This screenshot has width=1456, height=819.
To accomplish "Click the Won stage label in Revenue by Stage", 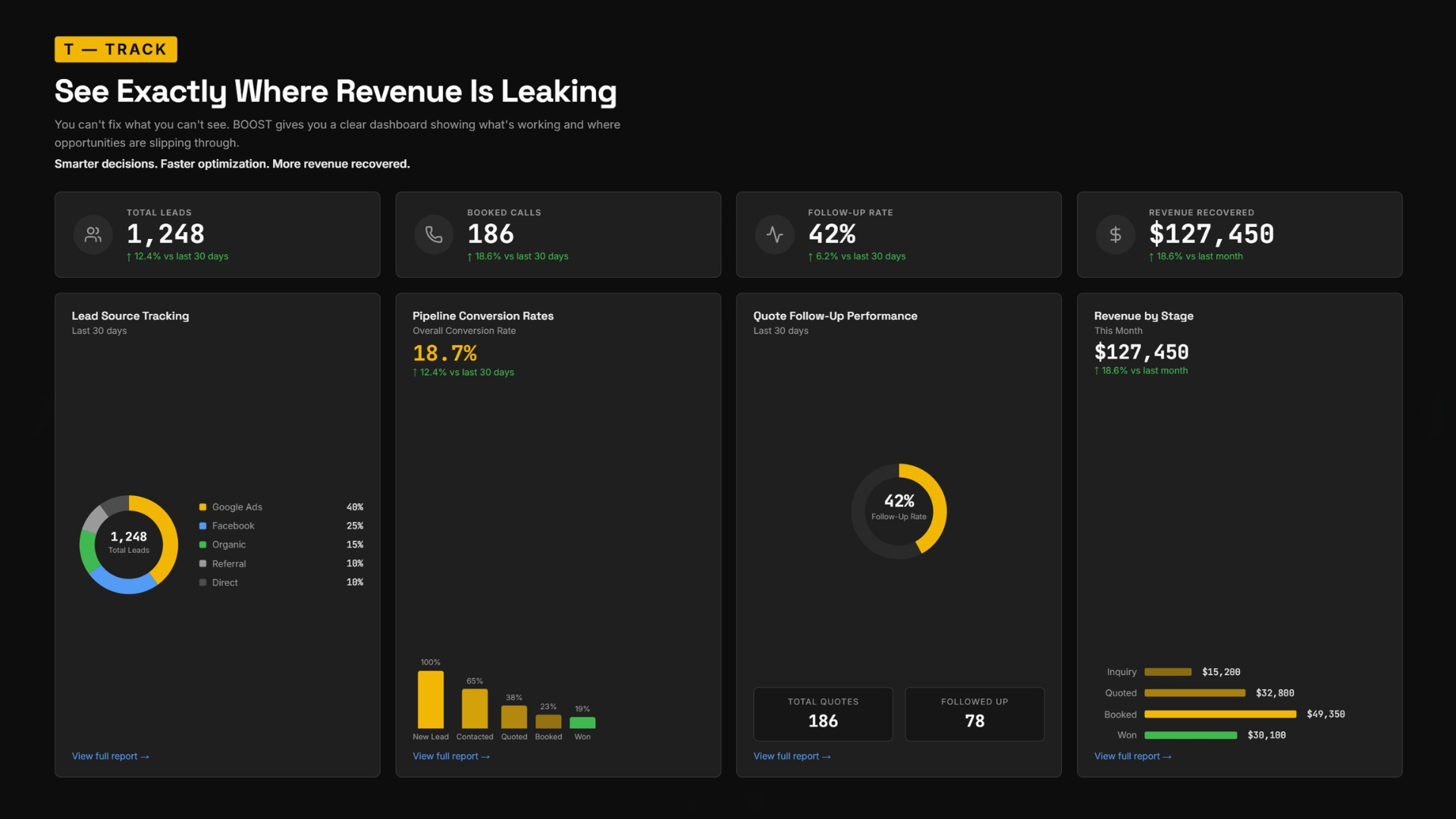I will pyautogui.click(x=1127, y=735).
